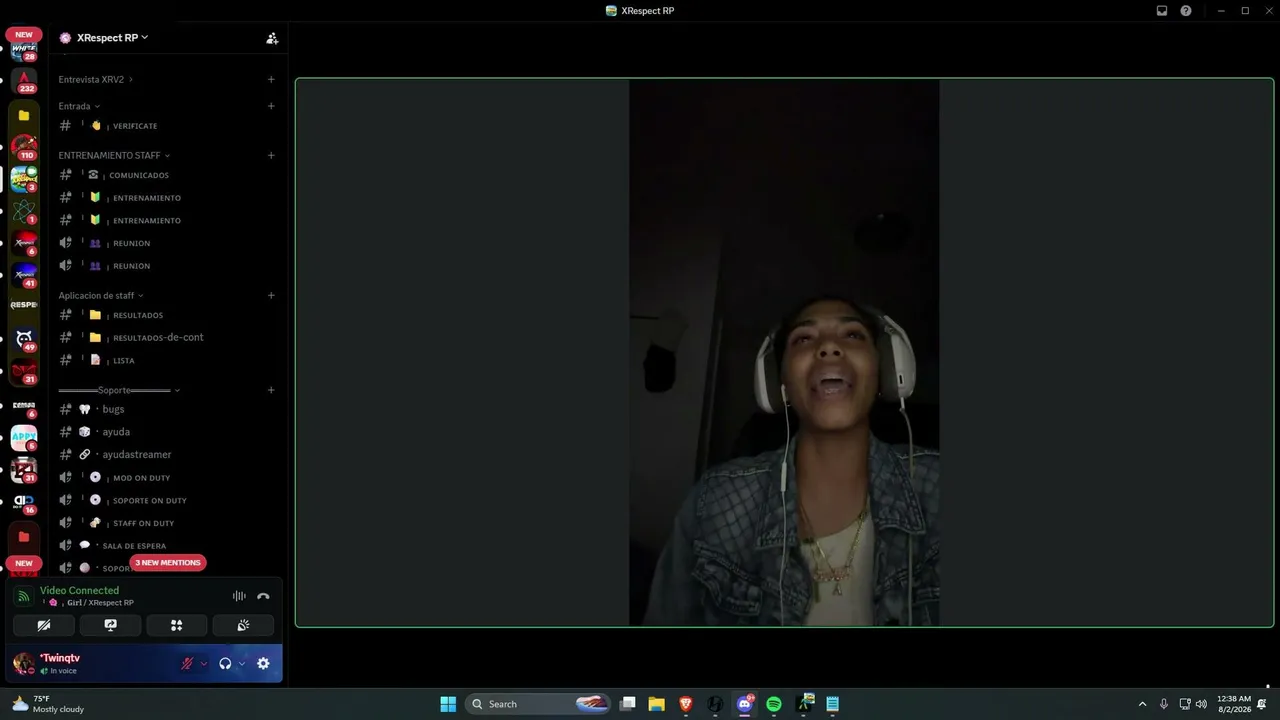1280x720 pixels.
Task: Join the STAFF ON DUTY voice channel
Action: pos(166,523)
